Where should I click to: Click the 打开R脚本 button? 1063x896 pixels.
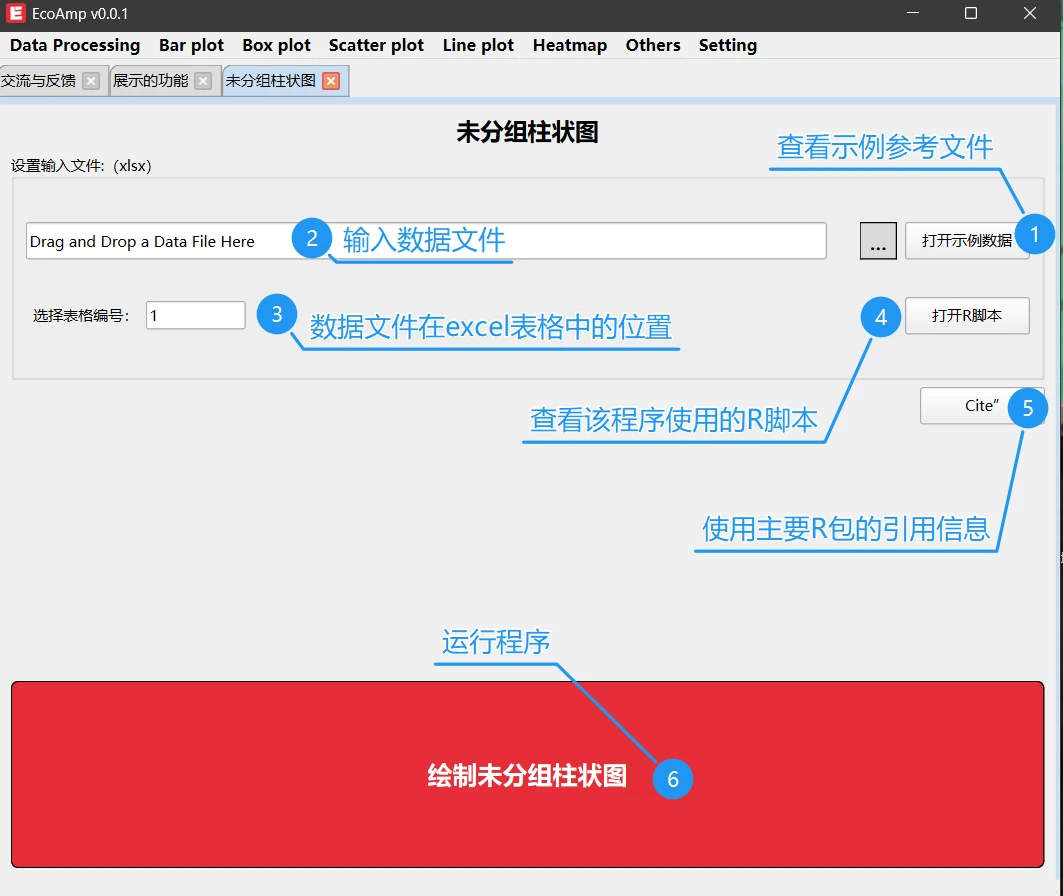967,315
